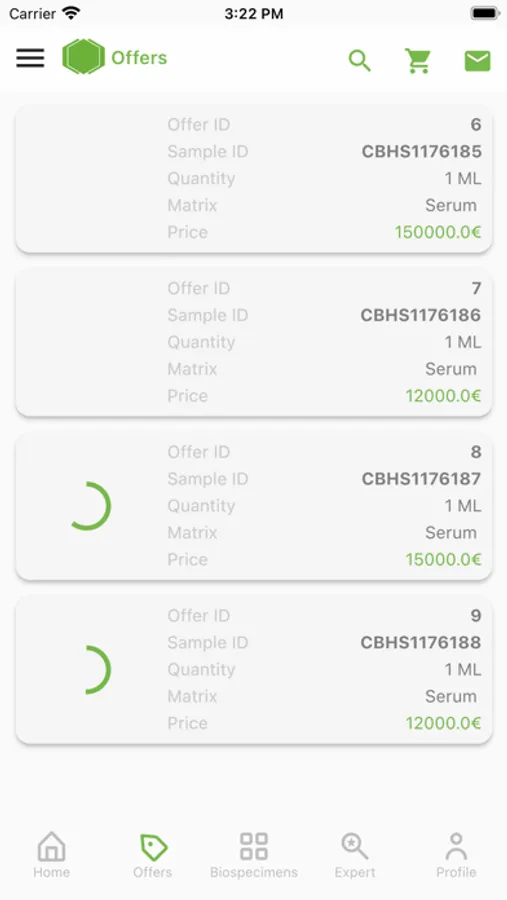Open the hamburger menu
Image resolution: width=507 pixels, height=900 pixels.
(x=30, y=58)
